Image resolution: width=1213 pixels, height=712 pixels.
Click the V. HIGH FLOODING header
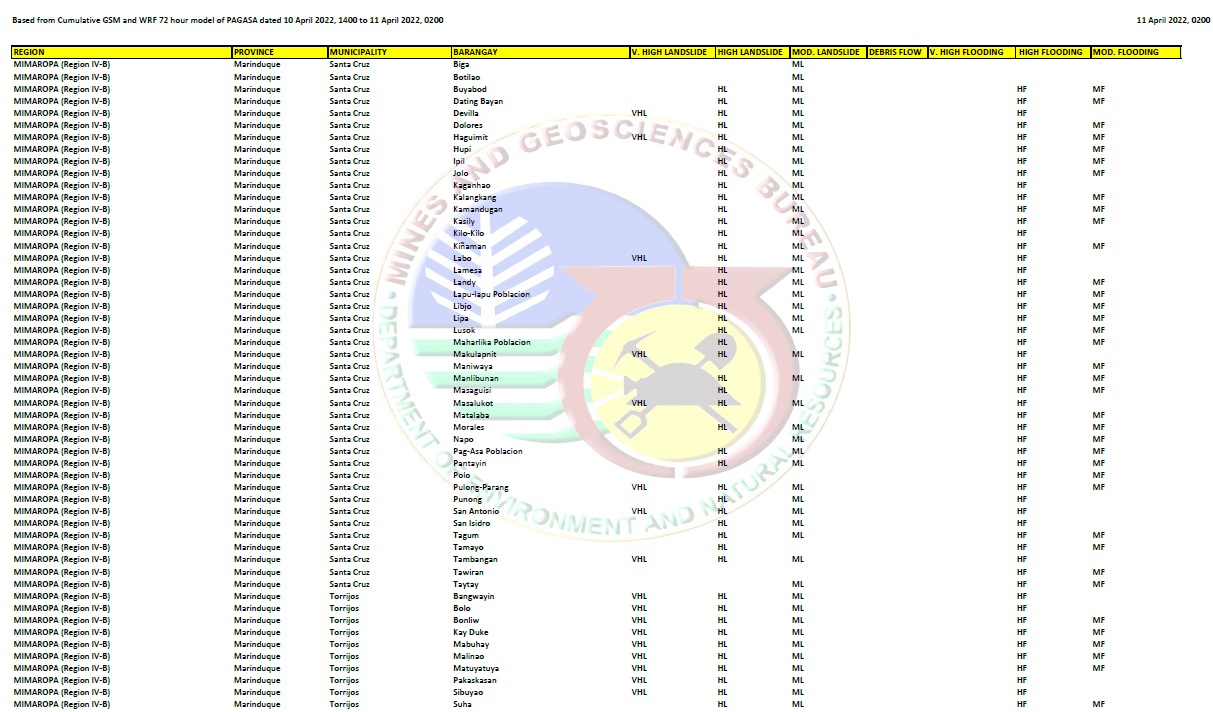point(971,52)
